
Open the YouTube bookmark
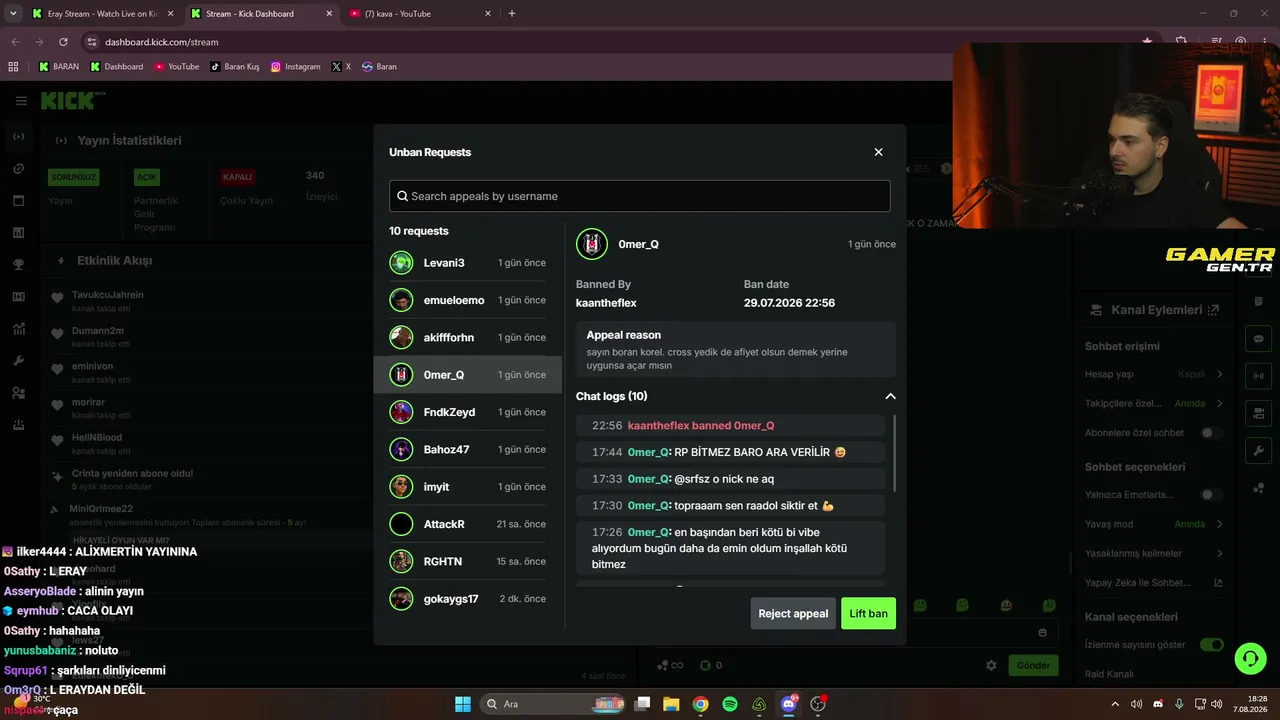click(x=176, y=67)
